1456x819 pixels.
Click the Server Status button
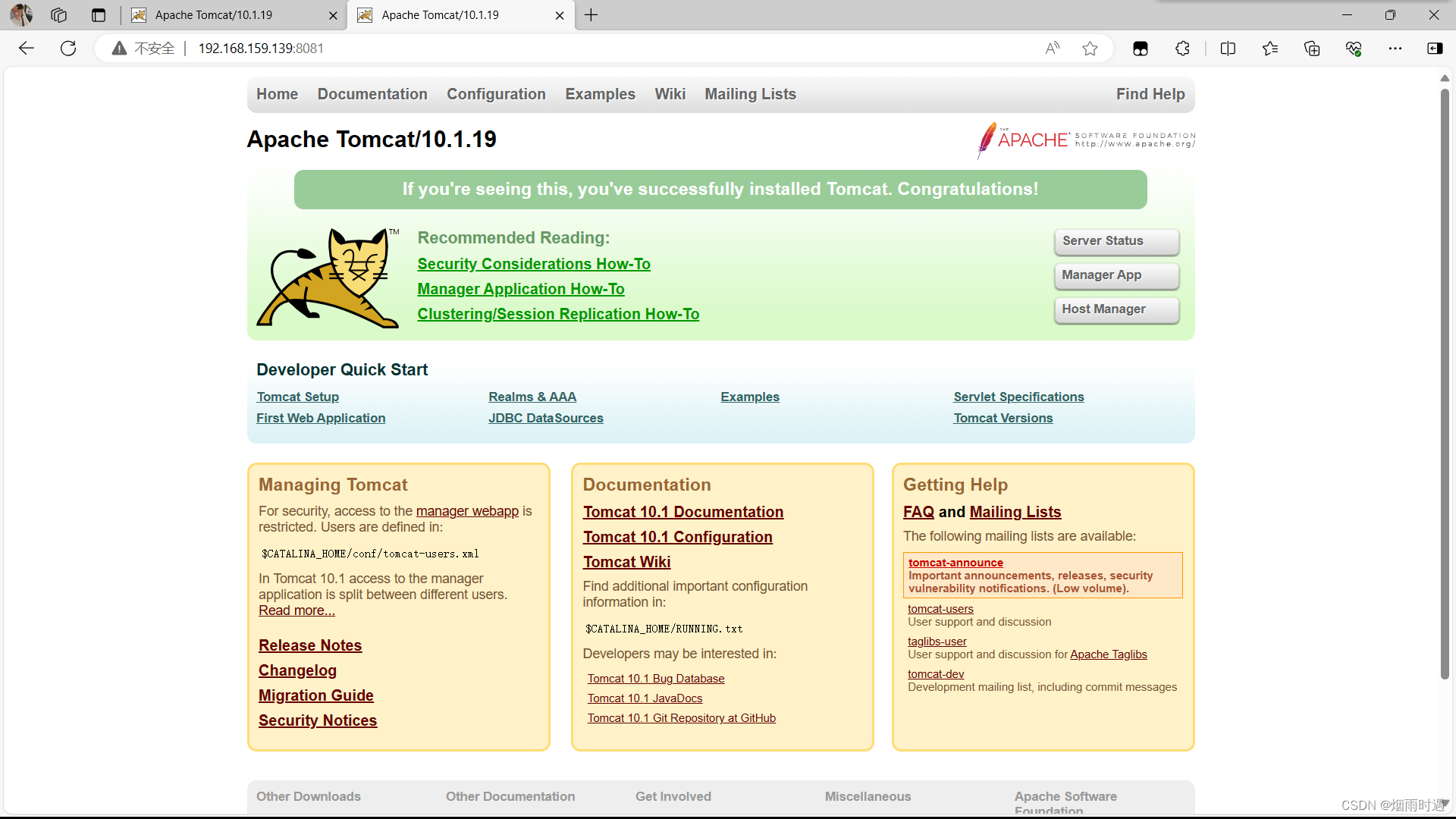point(1116,241)
